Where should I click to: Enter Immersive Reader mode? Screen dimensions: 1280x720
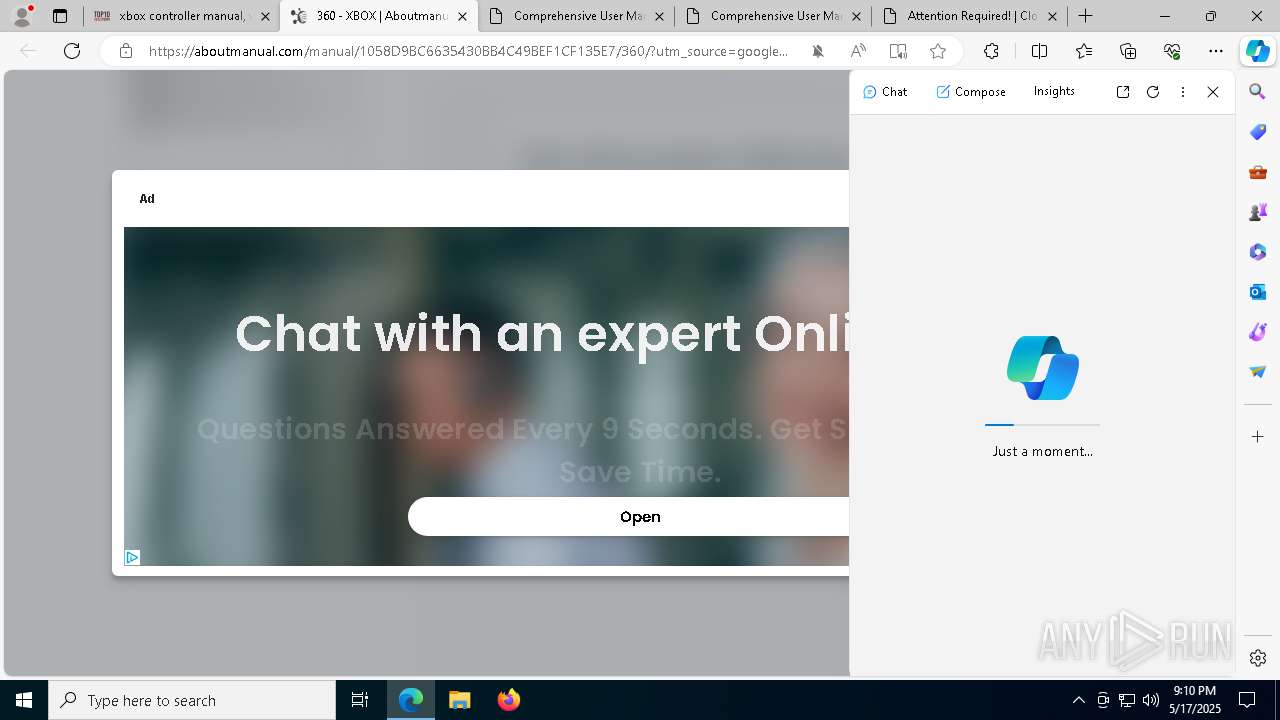[898, 51]
